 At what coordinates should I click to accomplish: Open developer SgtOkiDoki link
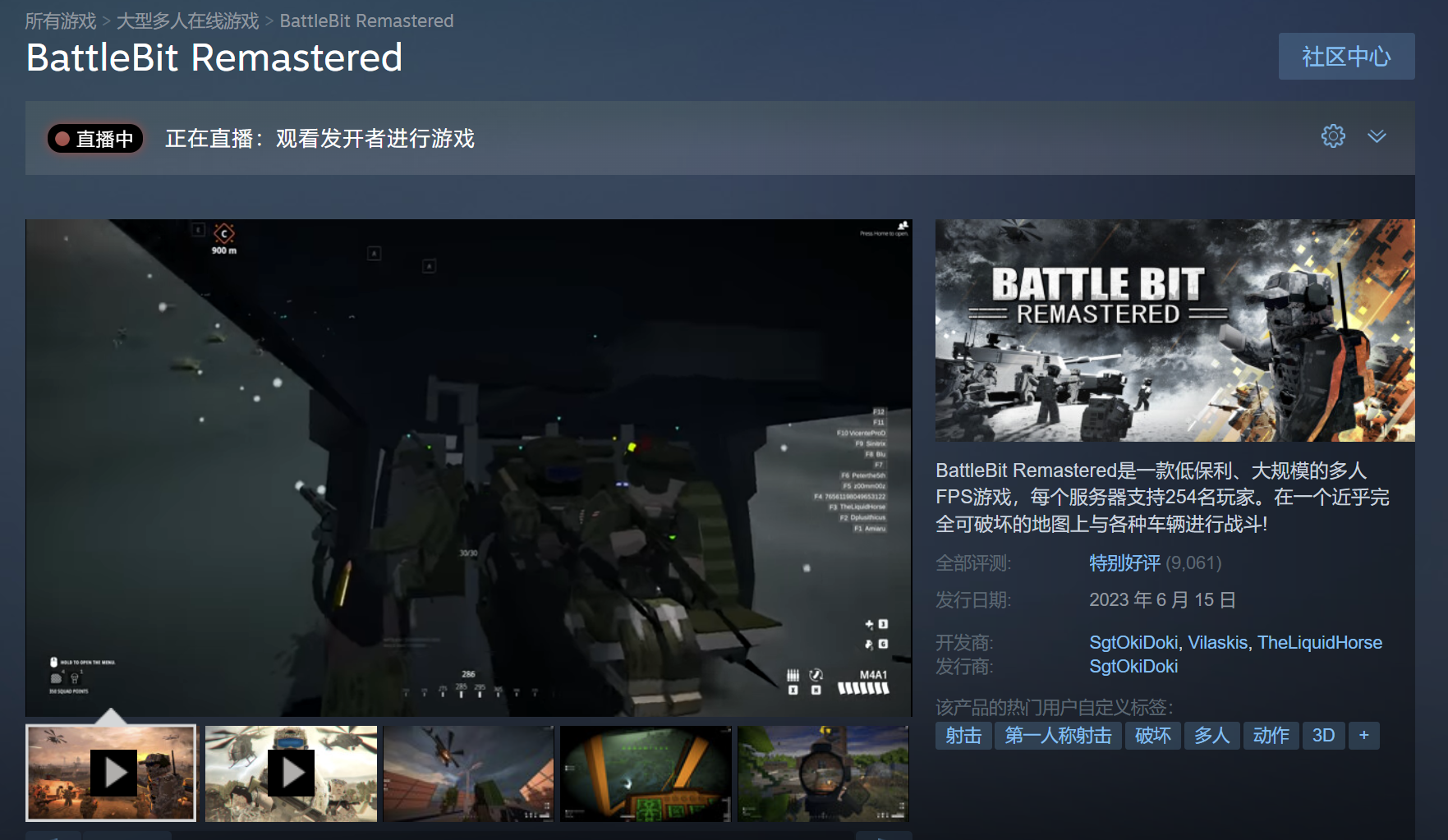(1133, 643)
